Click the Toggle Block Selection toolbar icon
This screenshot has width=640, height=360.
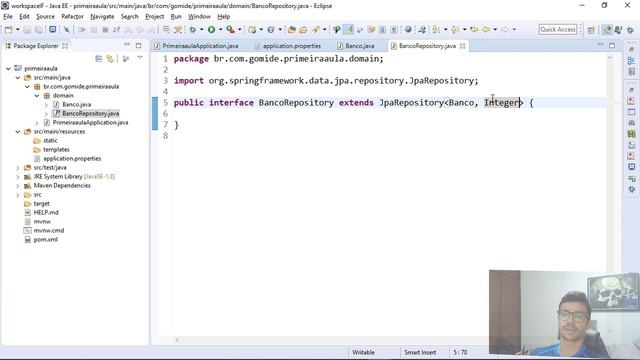(382, 30)
